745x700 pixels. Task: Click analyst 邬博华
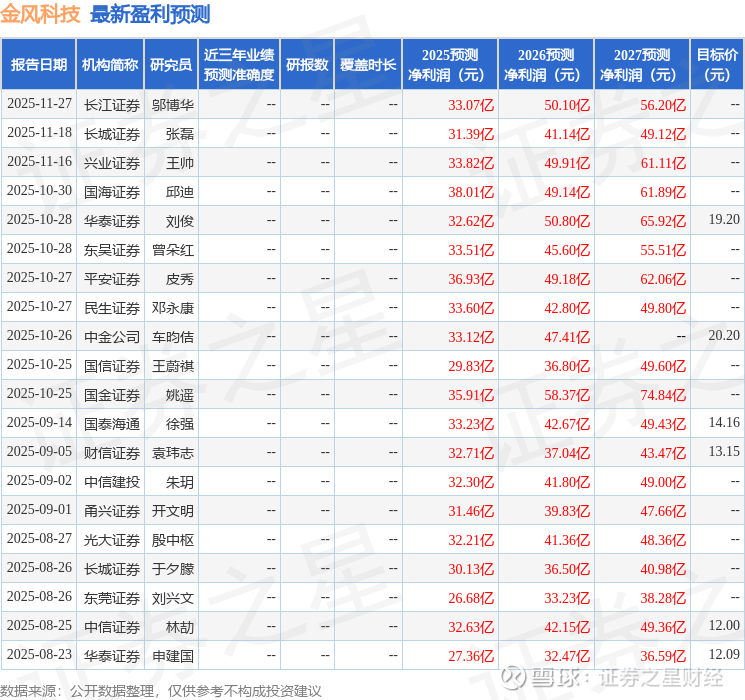click(x=173, y=105)
